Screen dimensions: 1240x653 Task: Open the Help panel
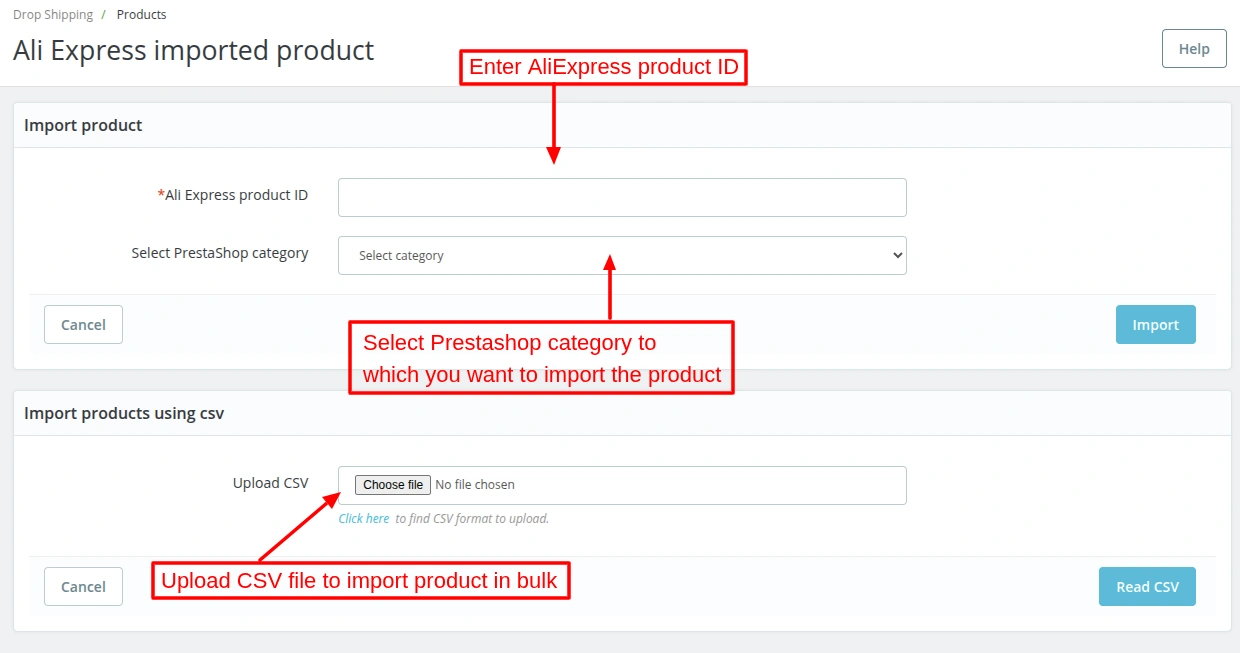1192,48
